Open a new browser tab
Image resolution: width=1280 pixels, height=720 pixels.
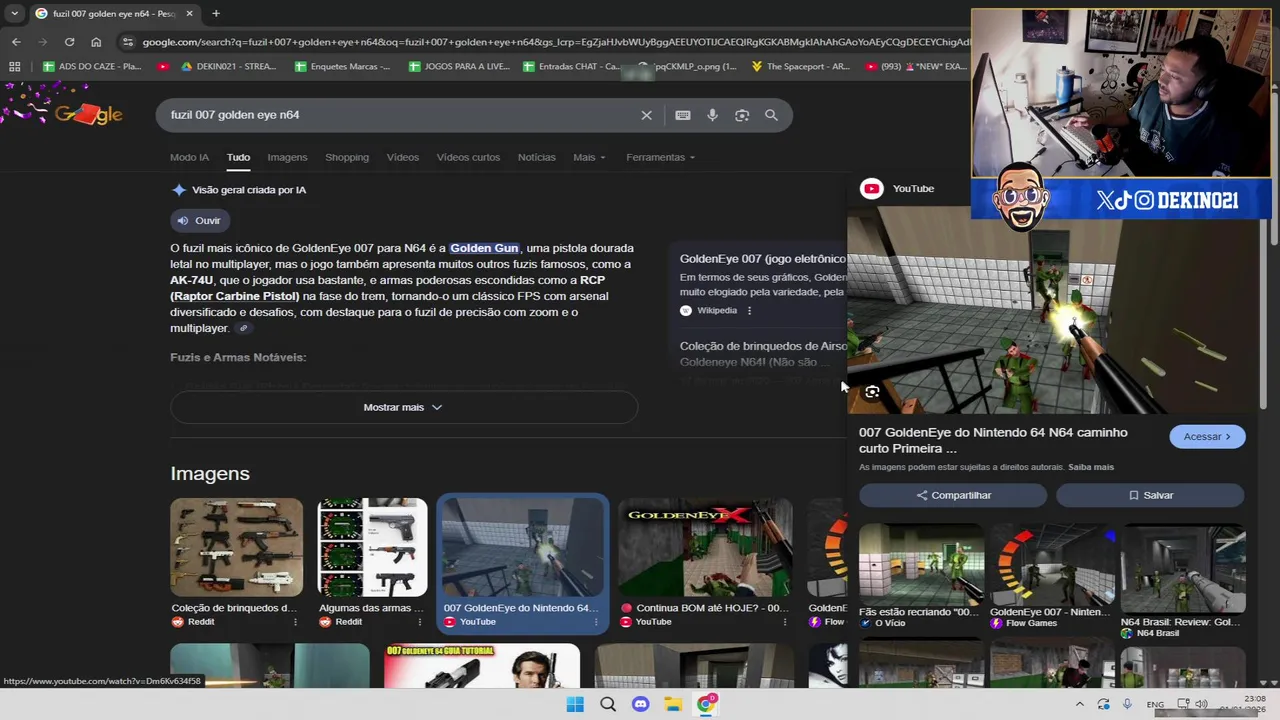(x=216, y=14)
